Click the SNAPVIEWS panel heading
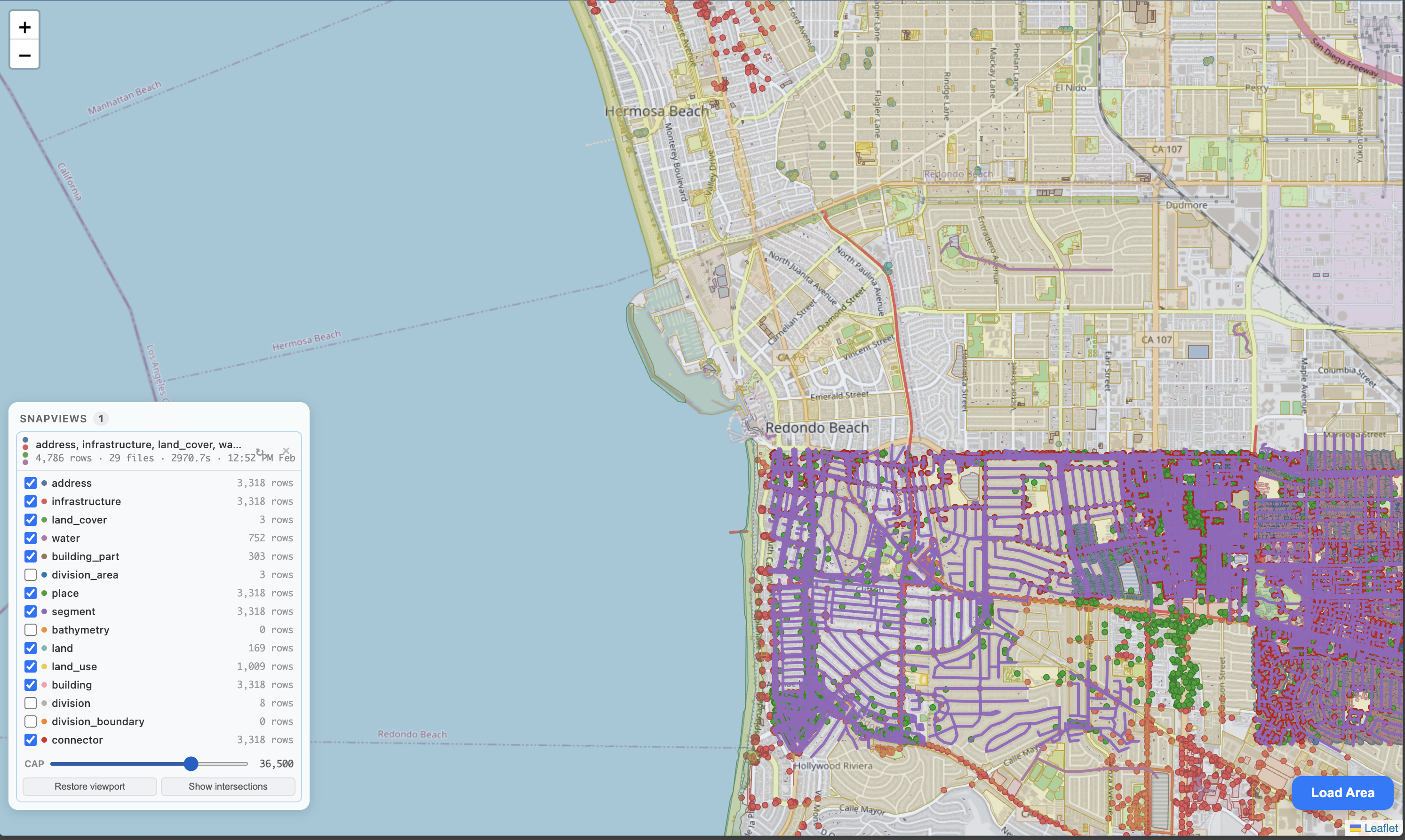This screenshot has width=1405, height=840. [53, 418]
